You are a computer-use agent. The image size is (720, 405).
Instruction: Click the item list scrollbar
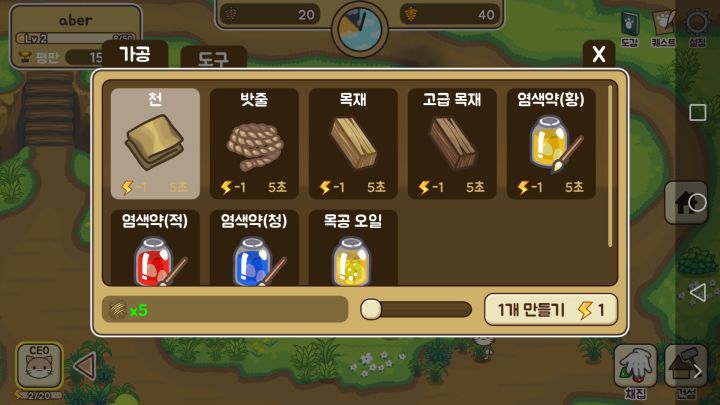click(610, 166)
